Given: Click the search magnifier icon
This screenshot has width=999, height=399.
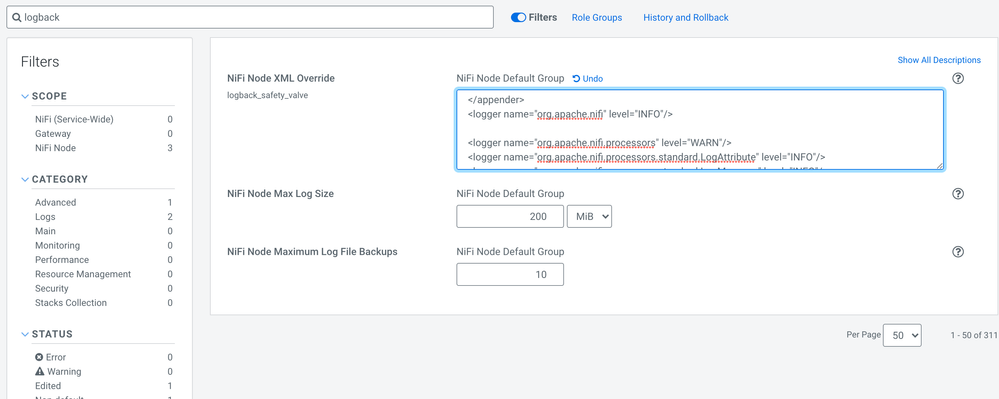Looking at the screenshot, I should point(16,18).
